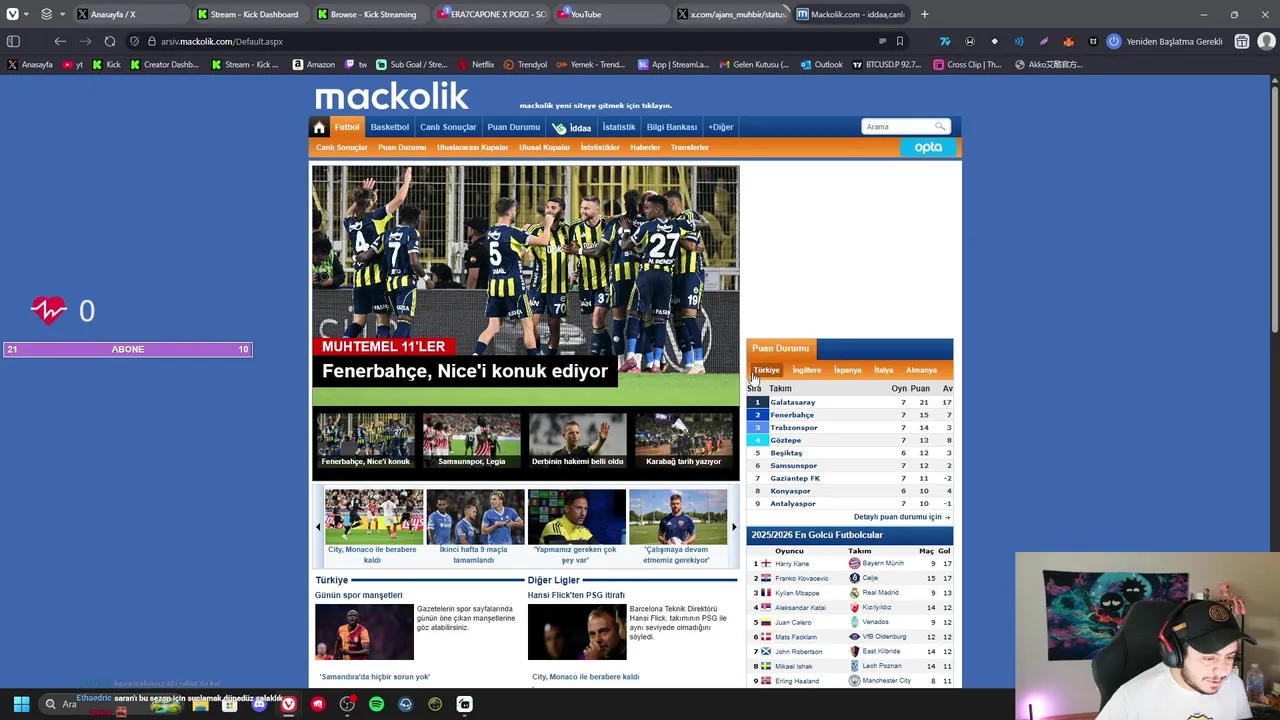Click Hansi Flick'ten PSG itirafı link
The width and height of the screenshot is (1280, 720).
[x=576, y=595]
